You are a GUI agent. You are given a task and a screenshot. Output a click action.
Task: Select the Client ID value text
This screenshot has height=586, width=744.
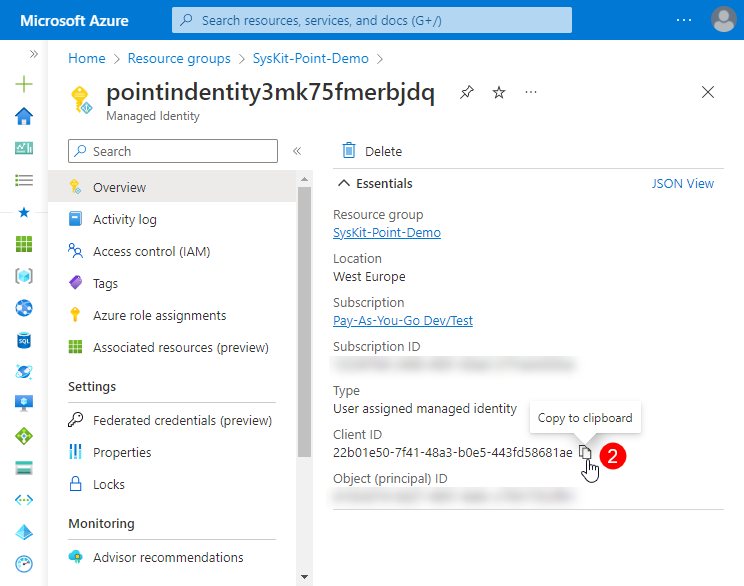click(453, 453)
